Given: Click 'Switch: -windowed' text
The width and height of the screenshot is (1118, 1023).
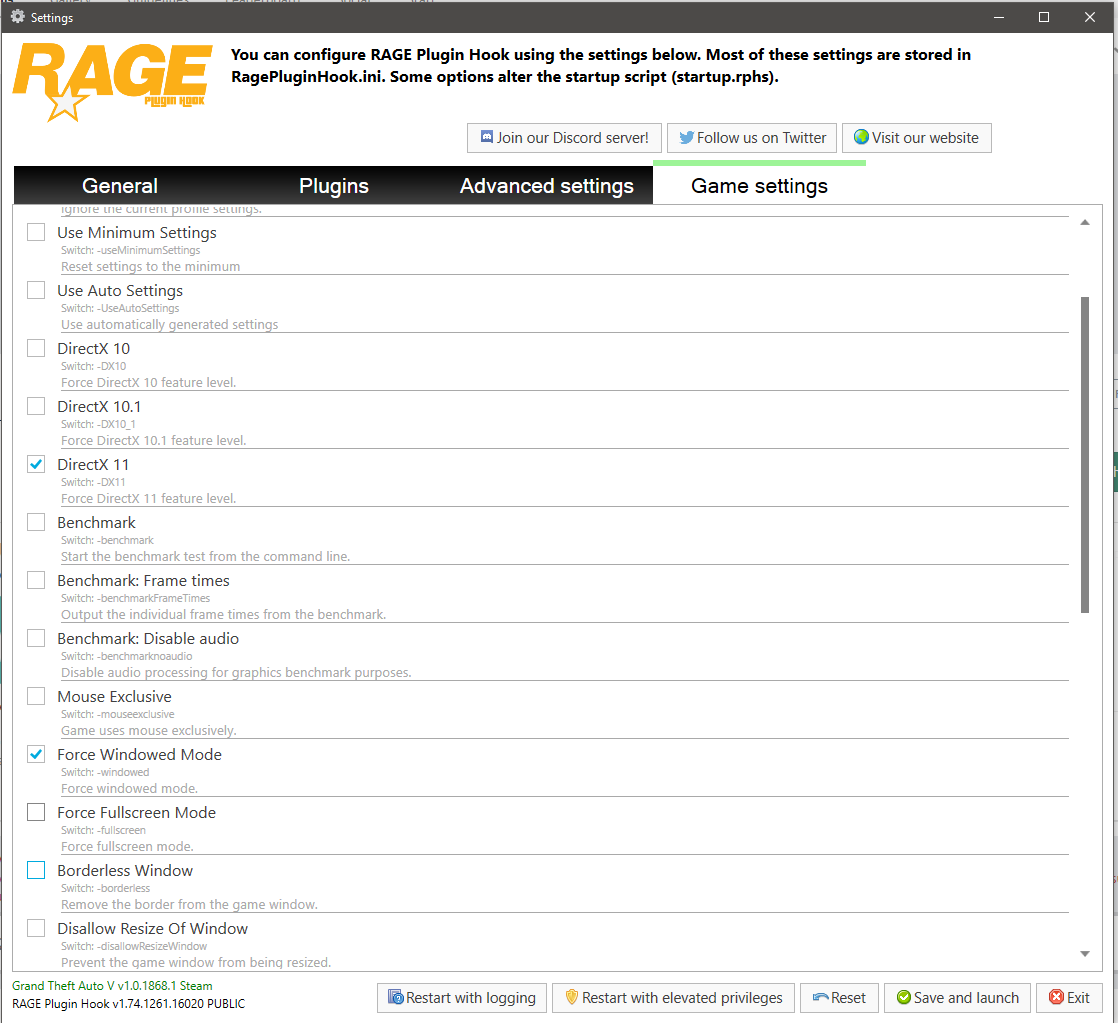Looking at the screenshot, I should (105, 772).
